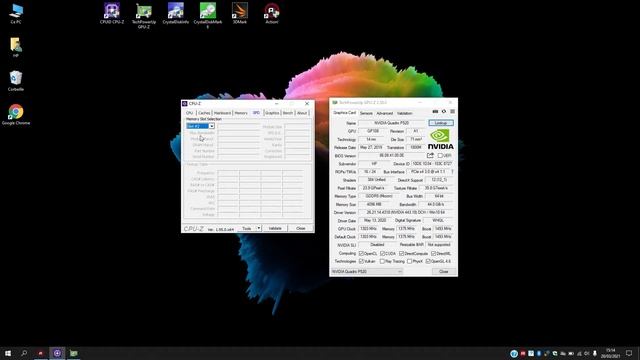Toggle OpenCL checkbox
The image size is (640, 360).
(361, 253)
